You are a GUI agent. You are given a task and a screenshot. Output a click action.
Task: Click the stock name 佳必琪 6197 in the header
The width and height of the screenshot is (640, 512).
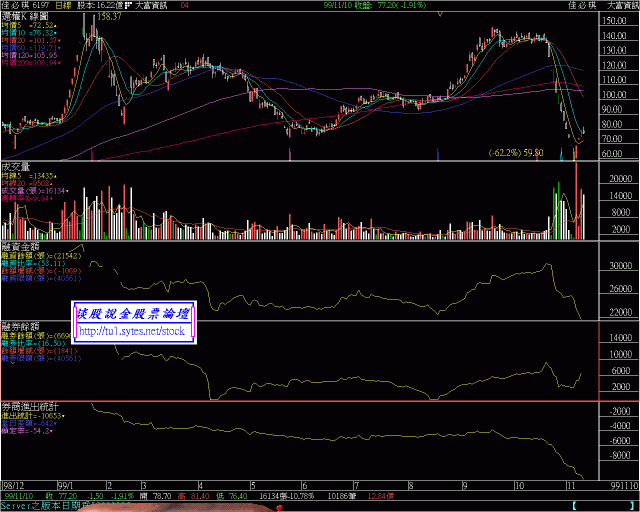point(25,5)
